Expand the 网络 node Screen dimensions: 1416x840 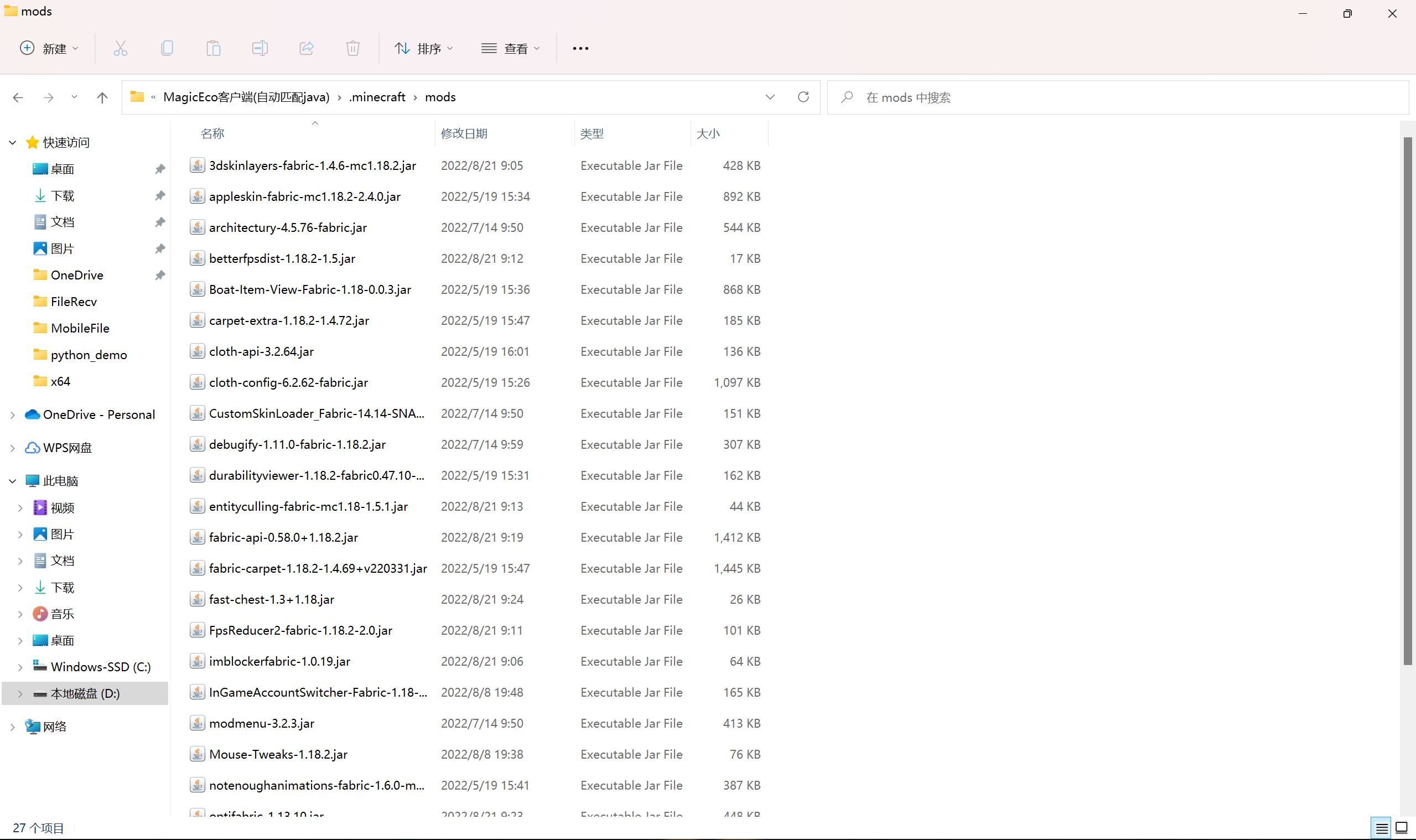click(x=13, y=727)
